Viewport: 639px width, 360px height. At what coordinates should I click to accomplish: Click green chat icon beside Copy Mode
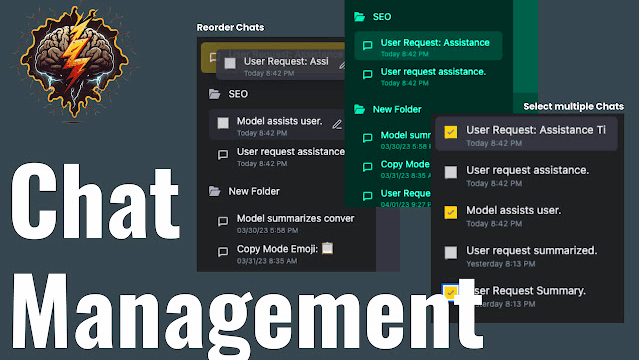pyautogui.click(x=367, y=167)
